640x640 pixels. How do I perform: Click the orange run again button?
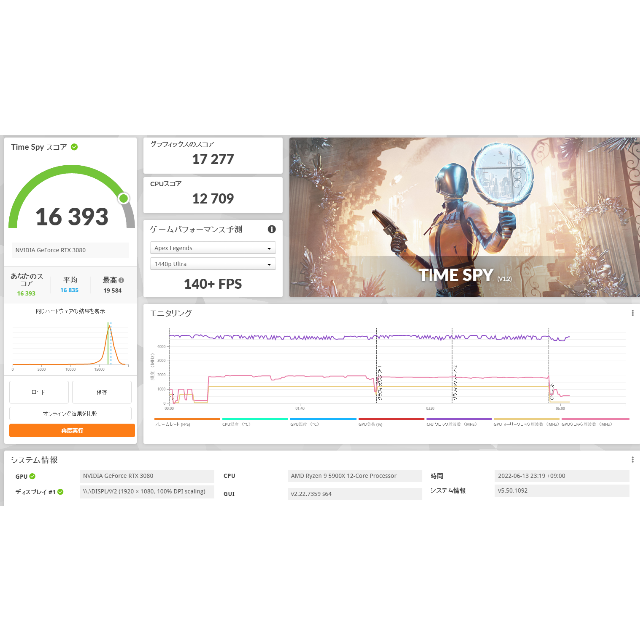point(72,430)
